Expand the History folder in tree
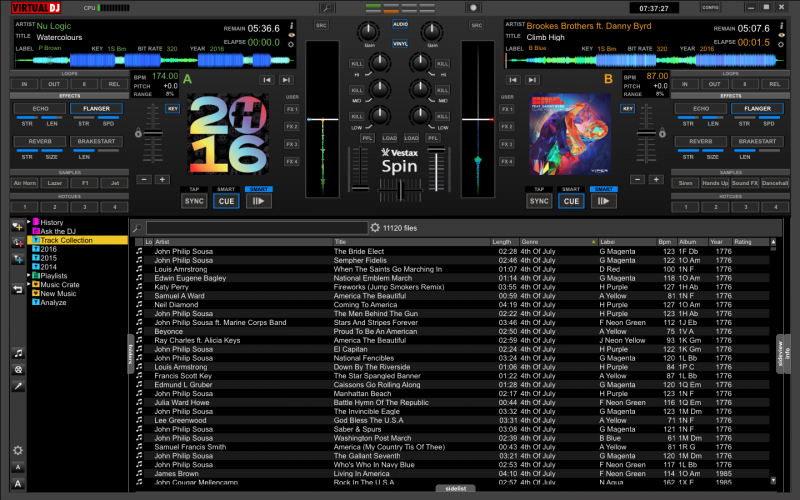 29,222
